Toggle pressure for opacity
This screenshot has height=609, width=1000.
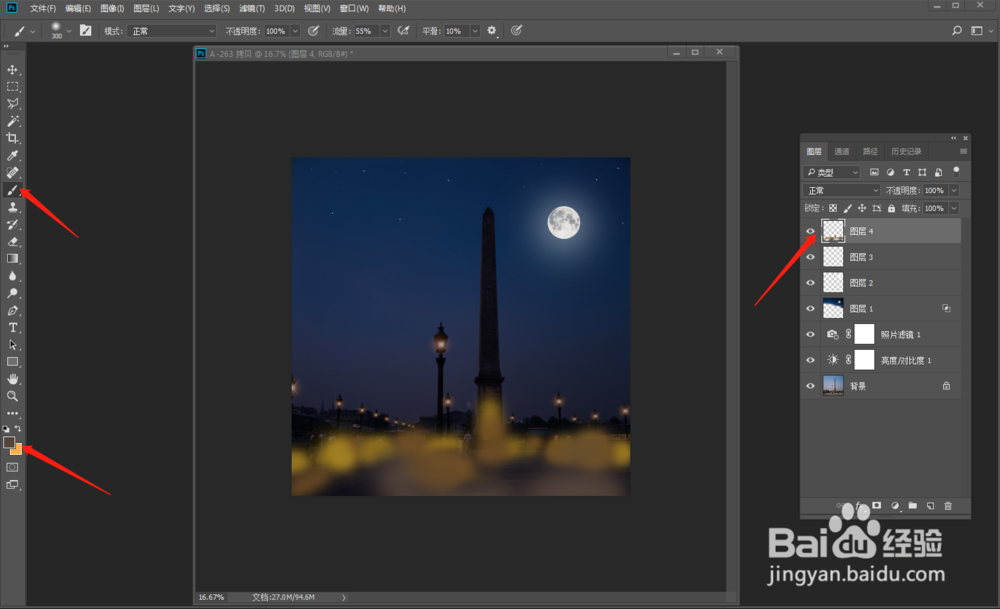click(313, 31)
